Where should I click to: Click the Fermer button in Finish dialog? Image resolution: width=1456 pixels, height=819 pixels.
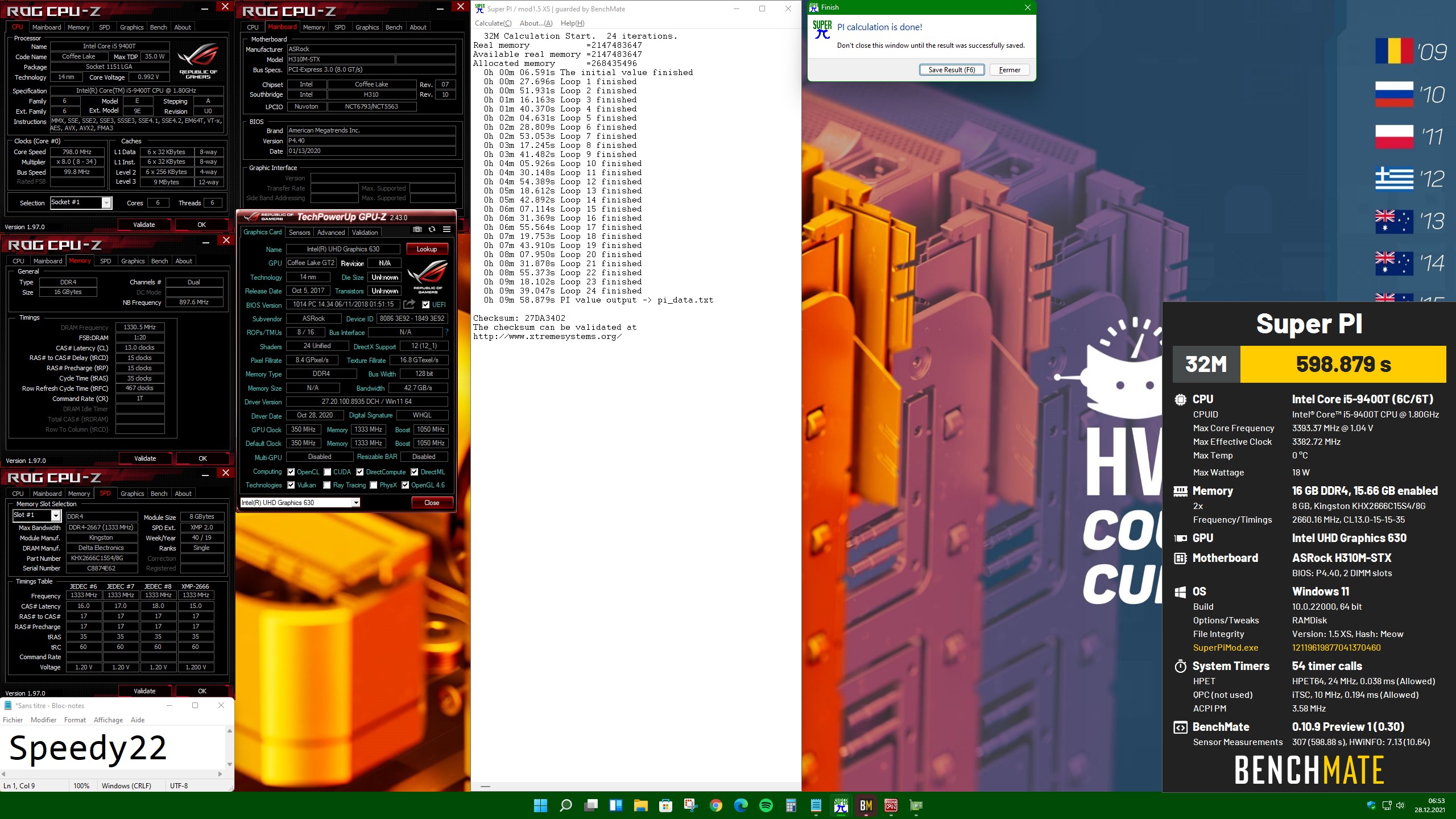click(x=1010, y=70)
